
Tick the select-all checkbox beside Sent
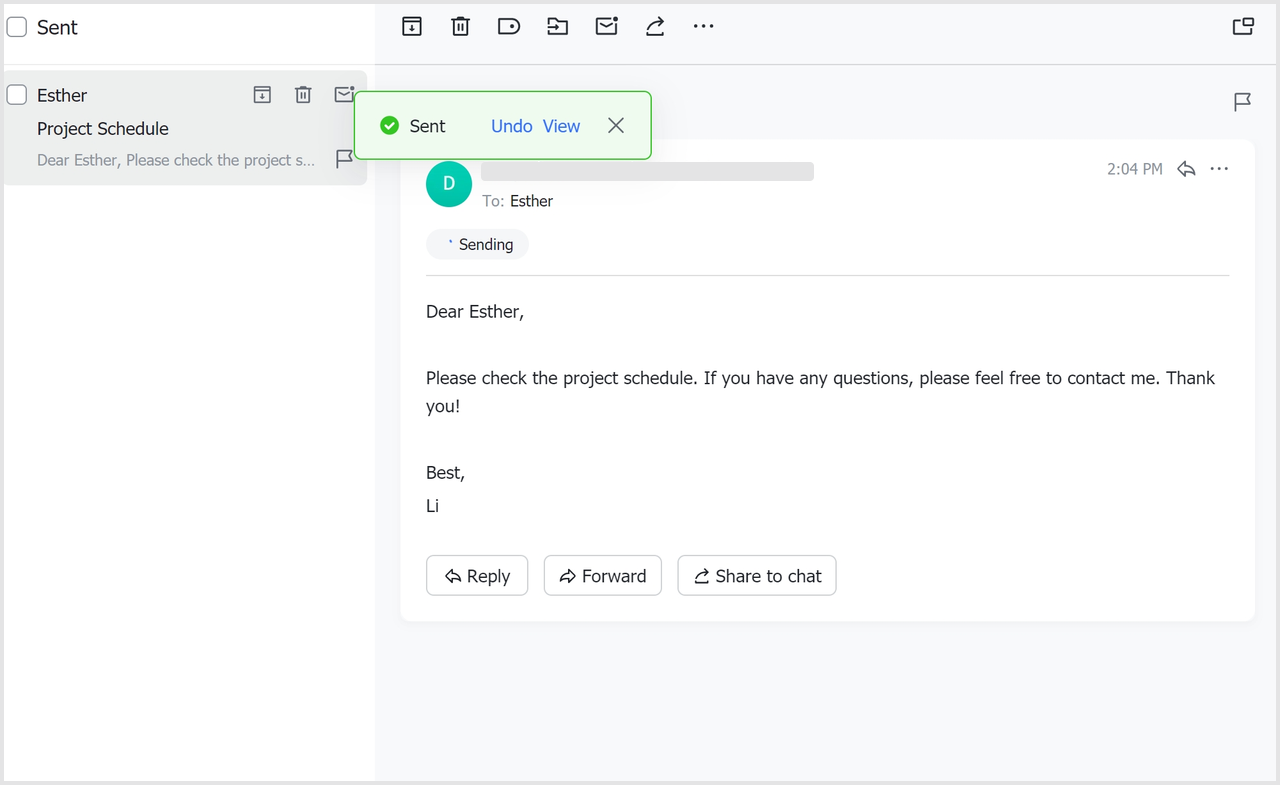[x=17, y=27]
